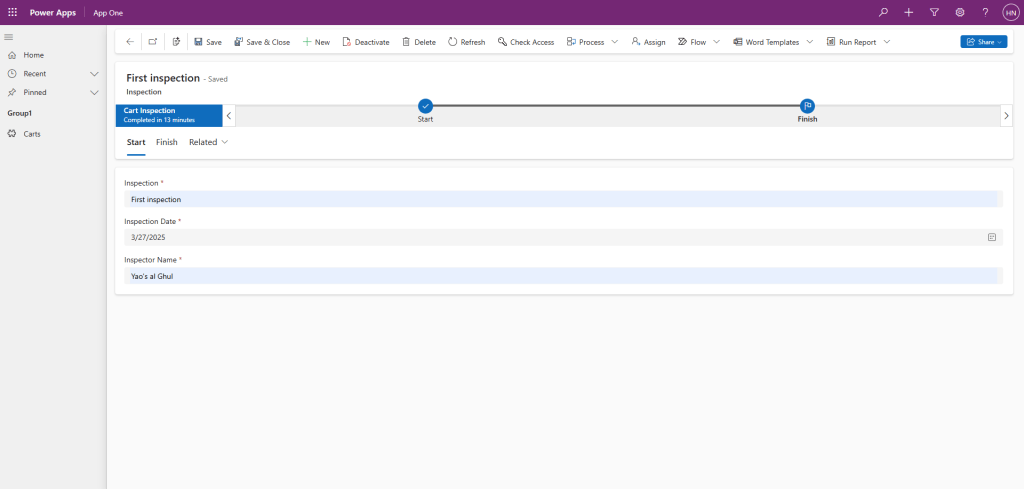Open the app launcher waffle icon
Screen dimensions: 1024x489
pyautogui.click(x=12, y=12)
